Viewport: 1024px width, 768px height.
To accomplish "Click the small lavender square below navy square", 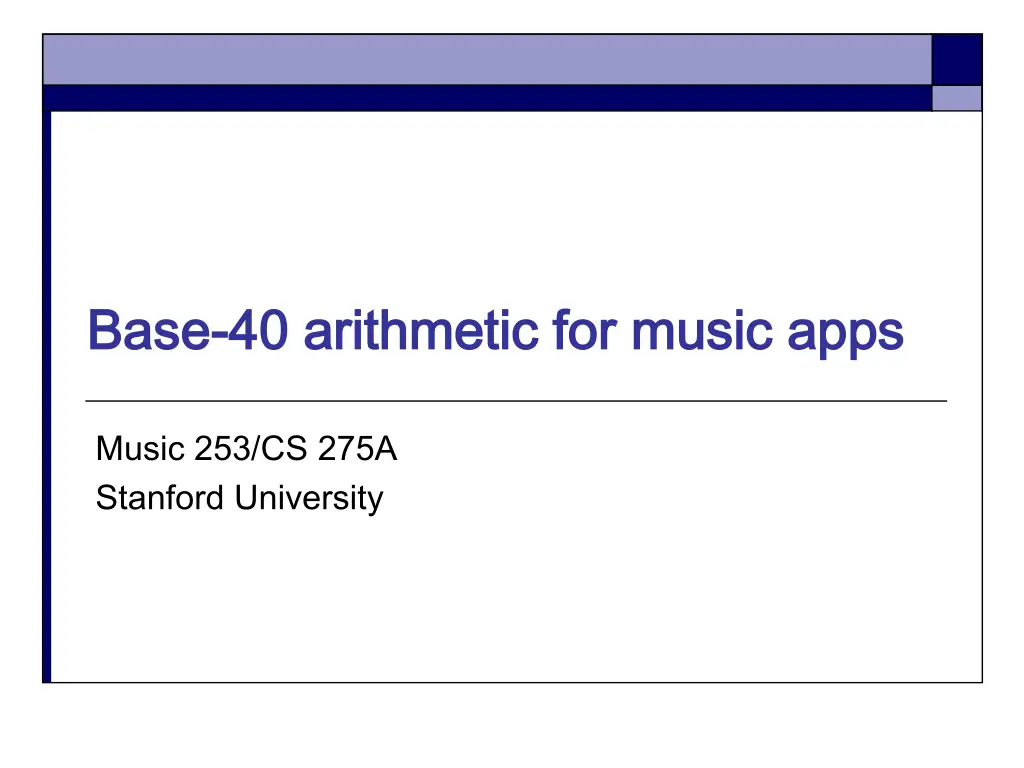I will click(x=956, y=98).
